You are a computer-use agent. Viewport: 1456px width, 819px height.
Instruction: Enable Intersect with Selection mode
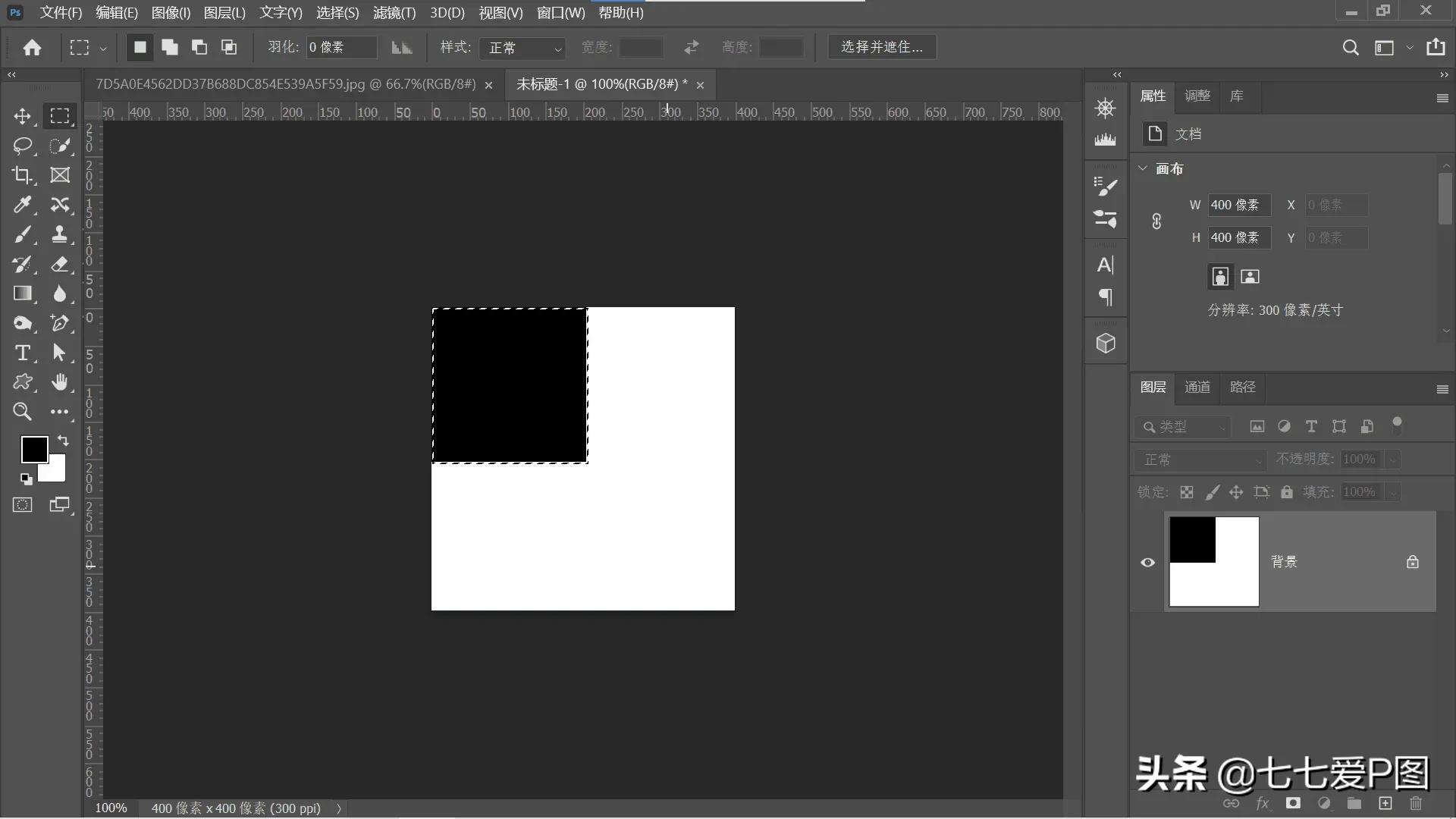pos(229,47)
